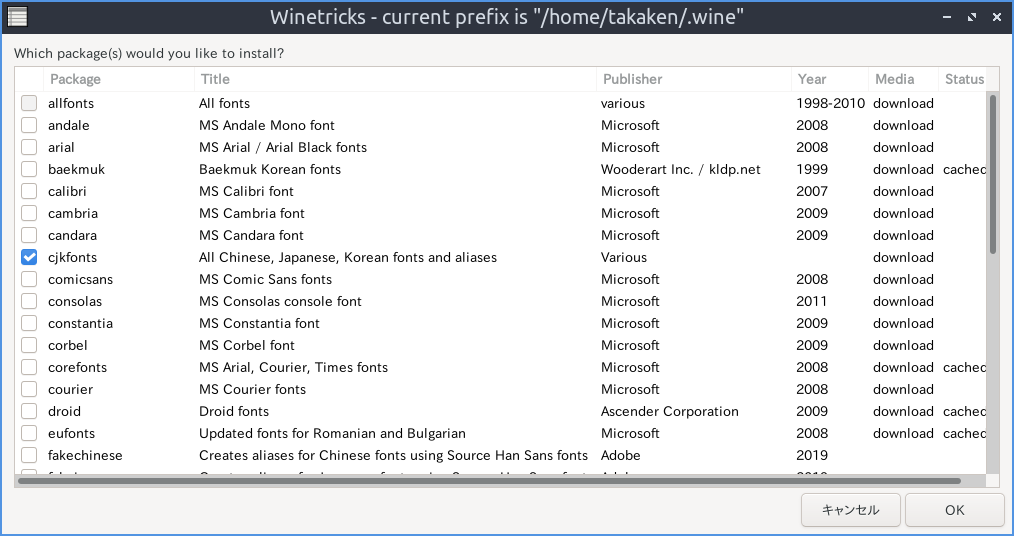This screenshot has width=1014, height=536.
Task: Check the allfonts package checkbox
Action: click(x=29, y=103)
